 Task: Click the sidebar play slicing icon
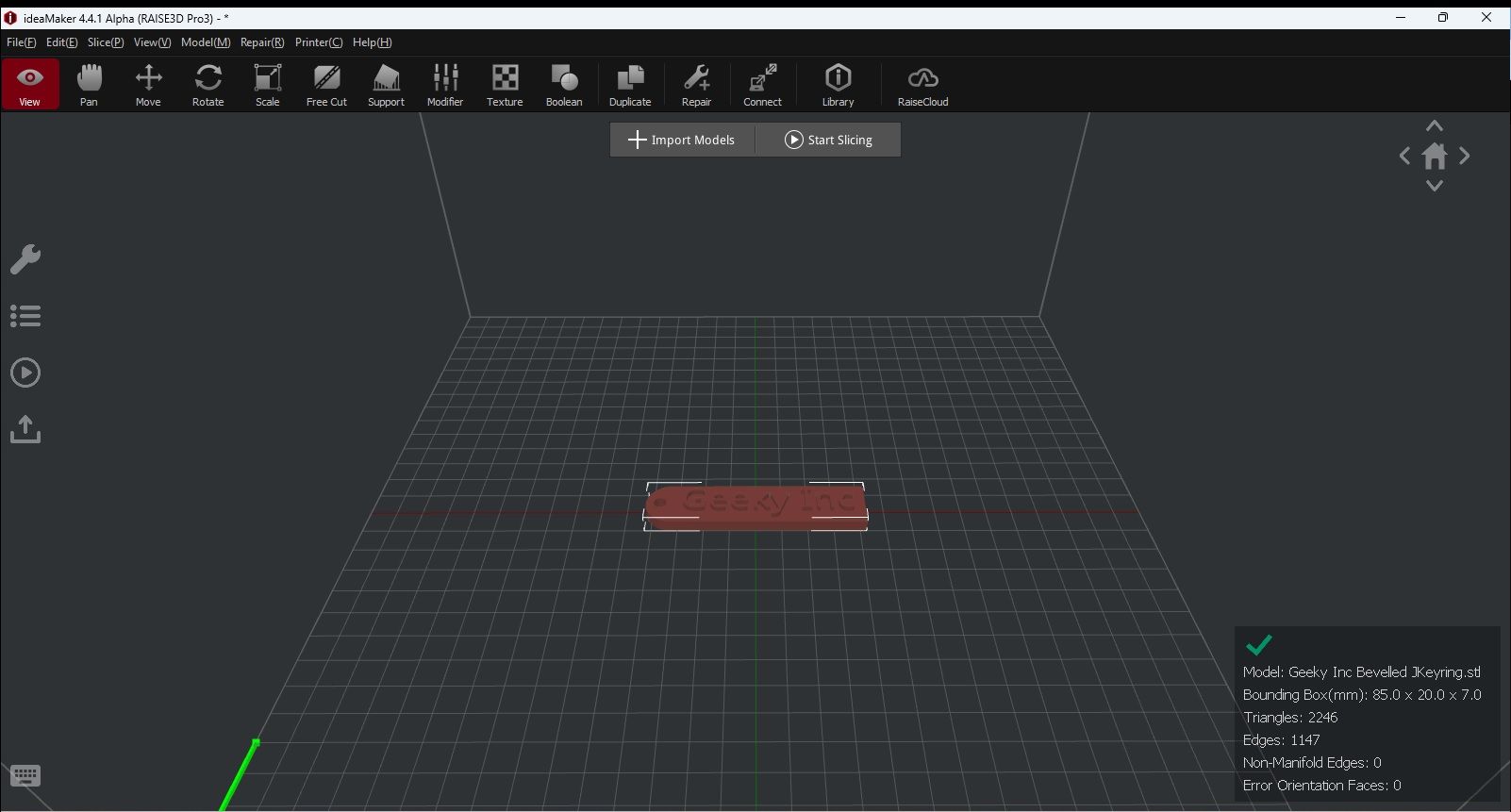tap(25, 373)
